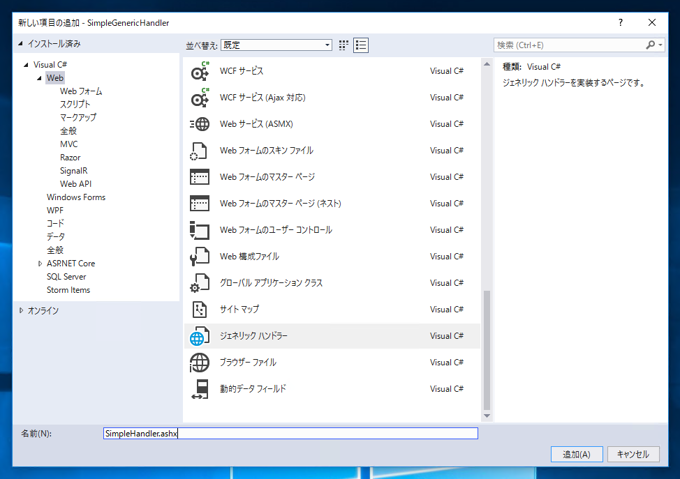Expand the オンライン section
The width and height of the screenshot is (680, 479).
coord(21,310)
